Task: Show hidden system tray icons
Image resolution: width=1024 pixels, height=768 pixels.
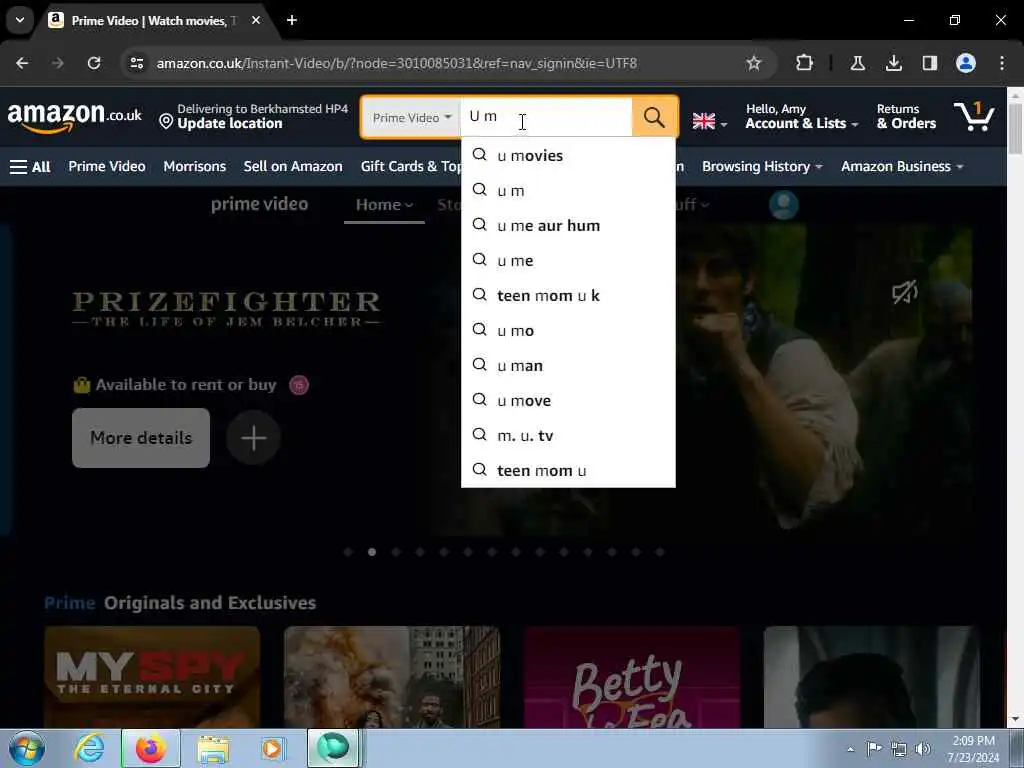Action: tap(850, 749)
